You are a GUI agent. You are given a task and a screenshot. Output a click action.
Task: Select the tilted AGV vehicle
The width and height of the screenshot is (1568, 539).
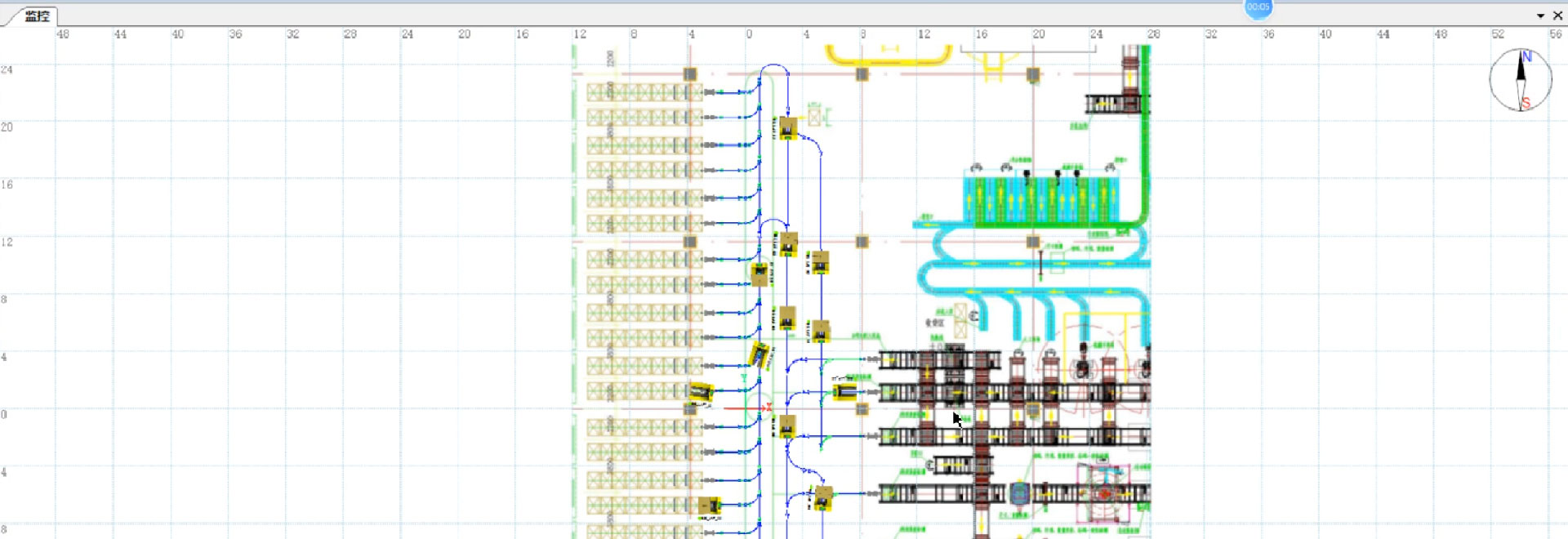pyautogui.click(x=760, y=356)
